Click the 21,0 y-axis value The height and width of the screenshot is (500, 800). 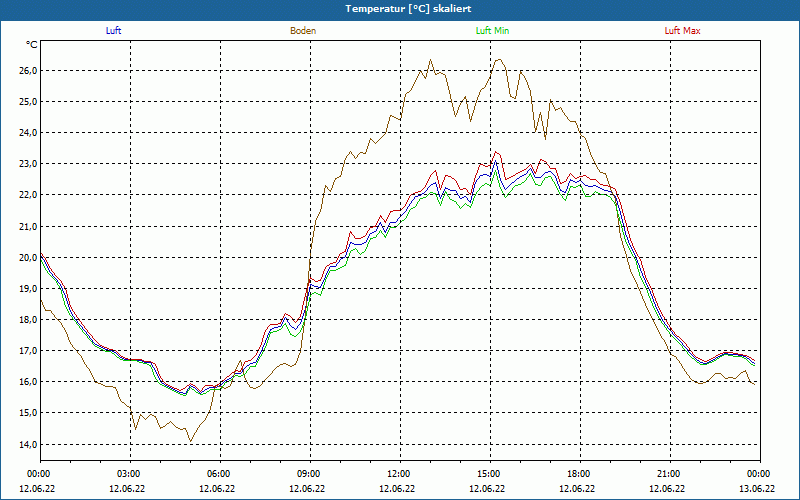coord(29,226)
